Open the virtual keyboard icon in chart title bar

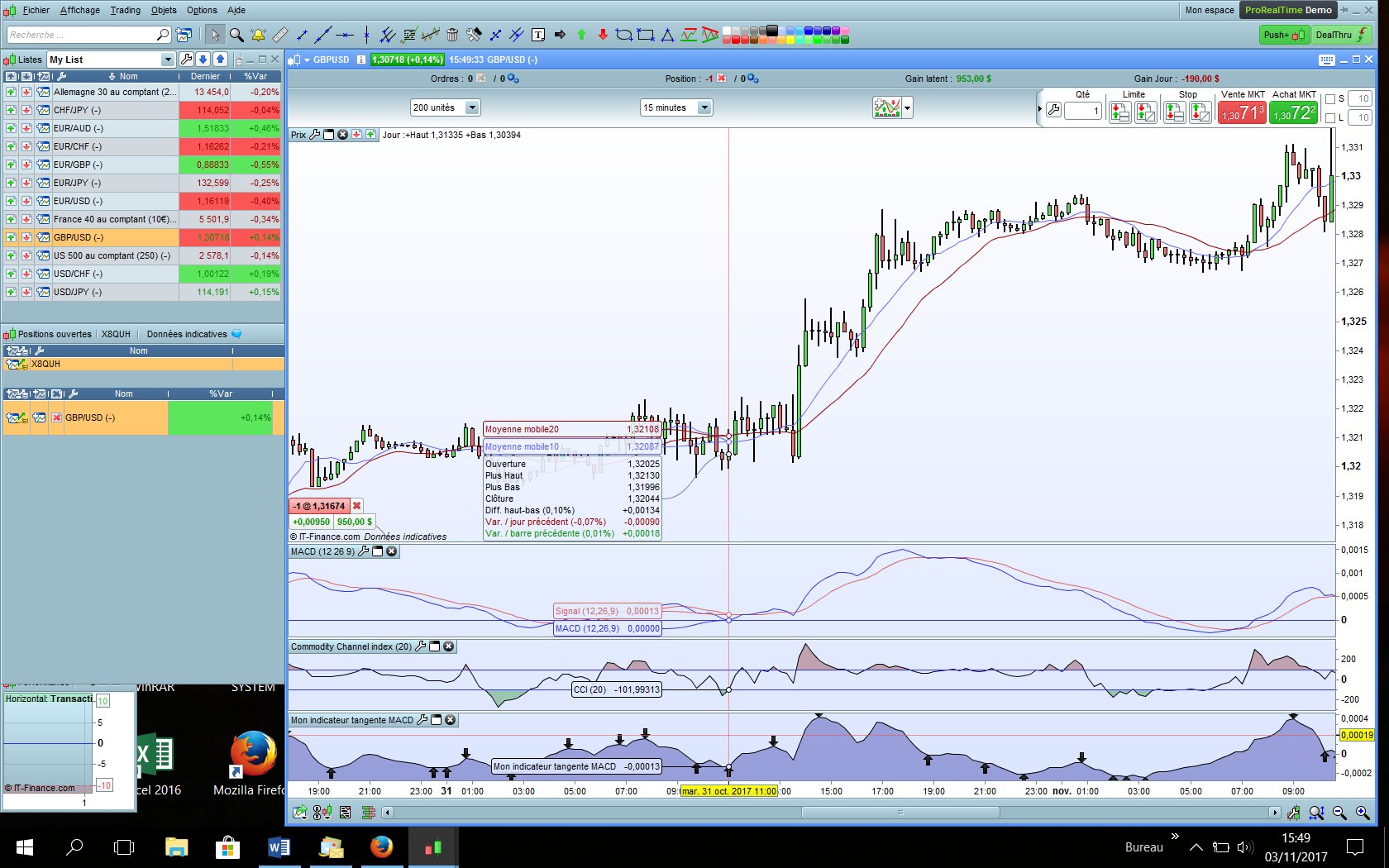point(1327,60)
